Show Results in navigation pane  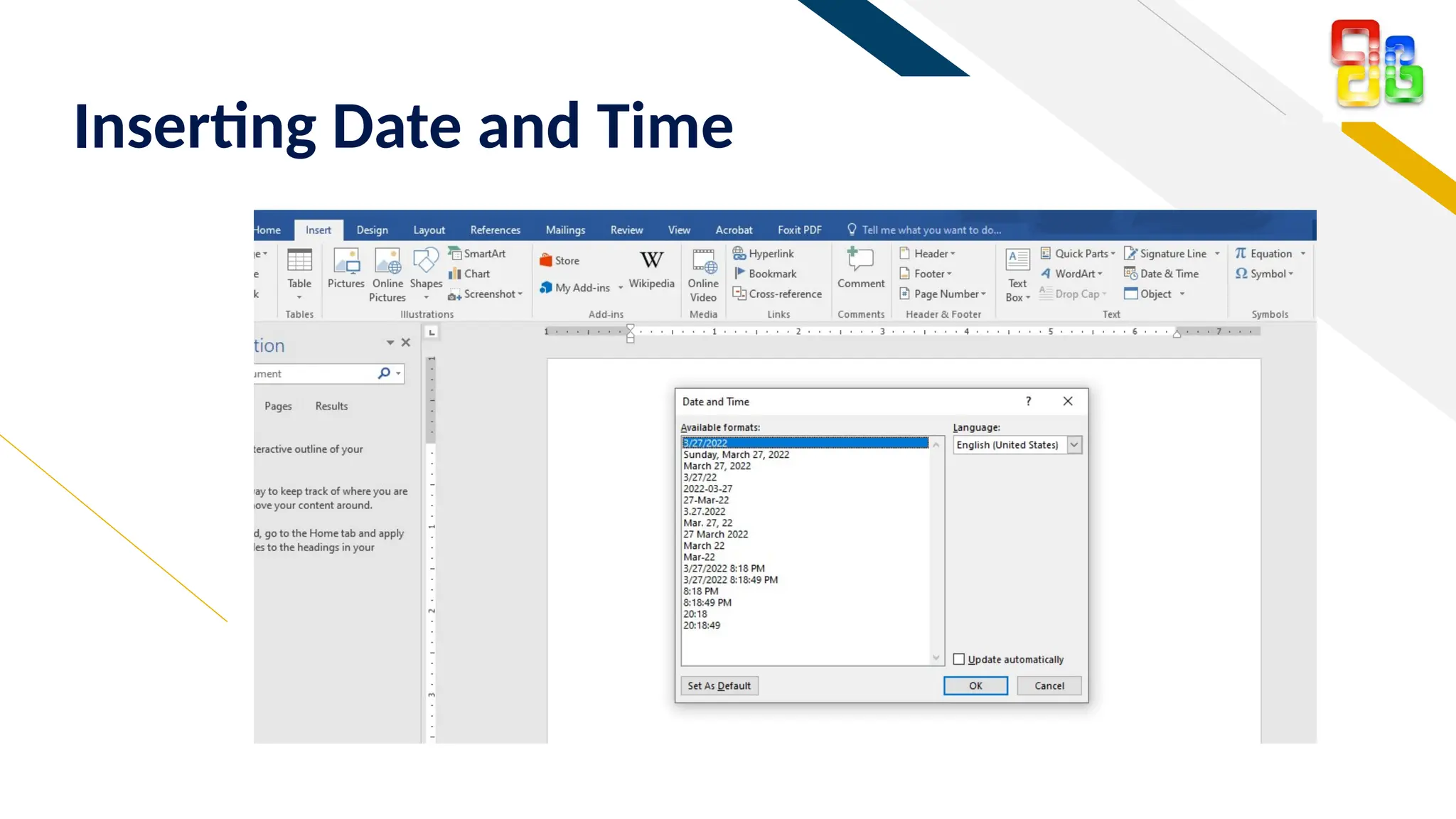point(331,406)
